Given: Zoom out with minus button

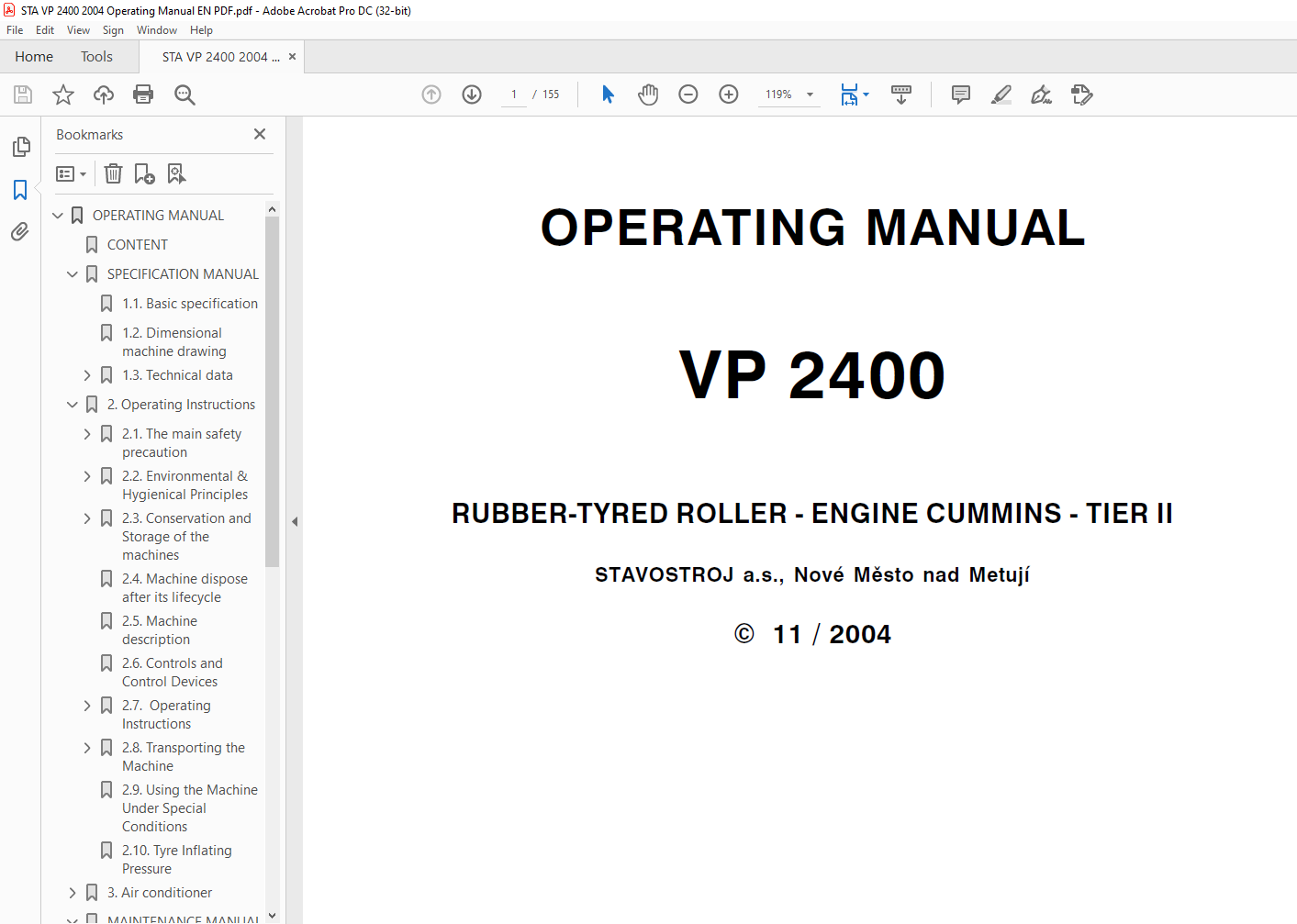Looking at the screenshot, I should (688, 95).
